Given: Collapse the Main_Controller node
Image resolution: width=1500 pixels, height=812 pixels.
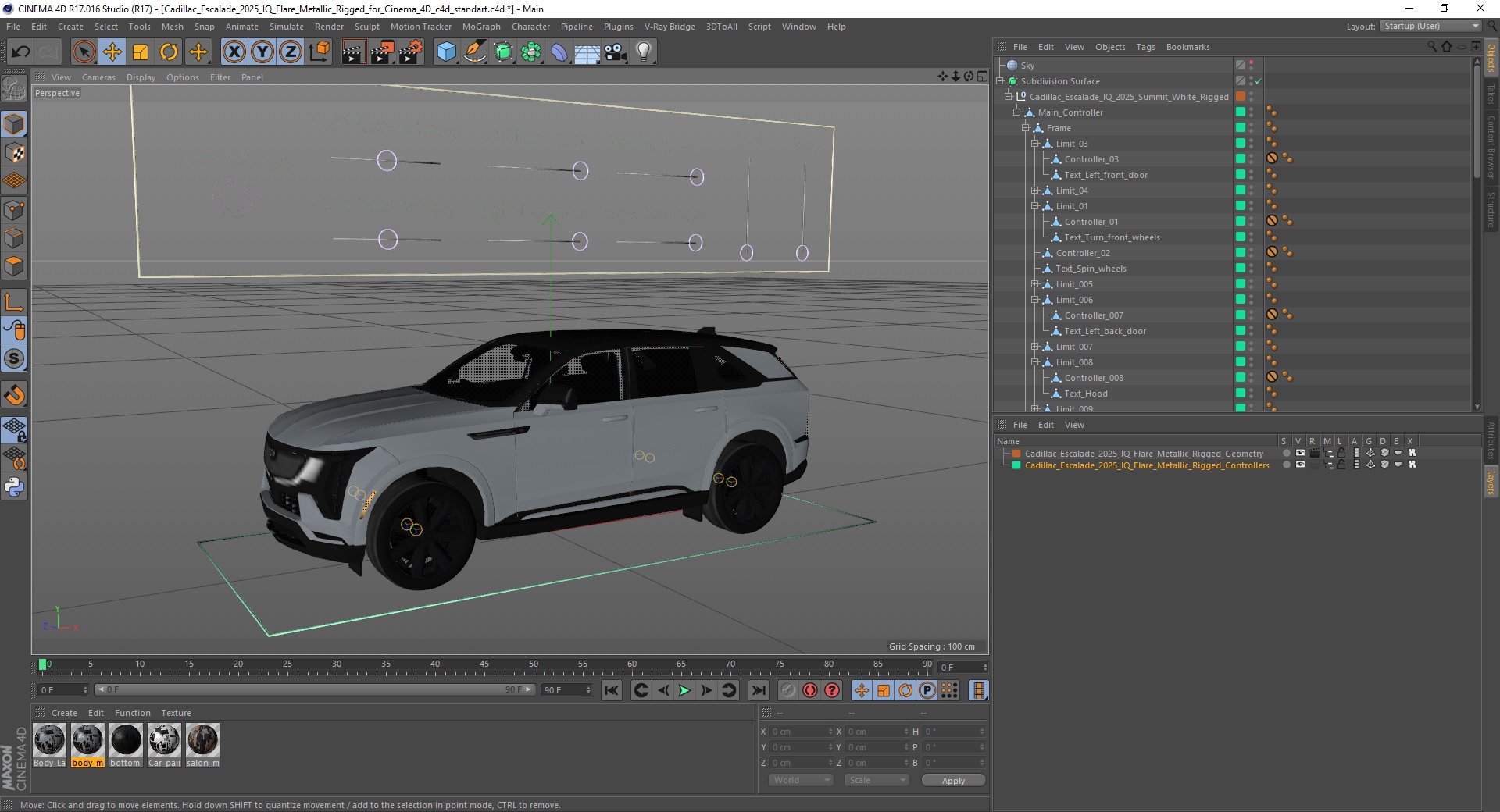Looking at the screenshot, I should click(x=1017, y=112).
